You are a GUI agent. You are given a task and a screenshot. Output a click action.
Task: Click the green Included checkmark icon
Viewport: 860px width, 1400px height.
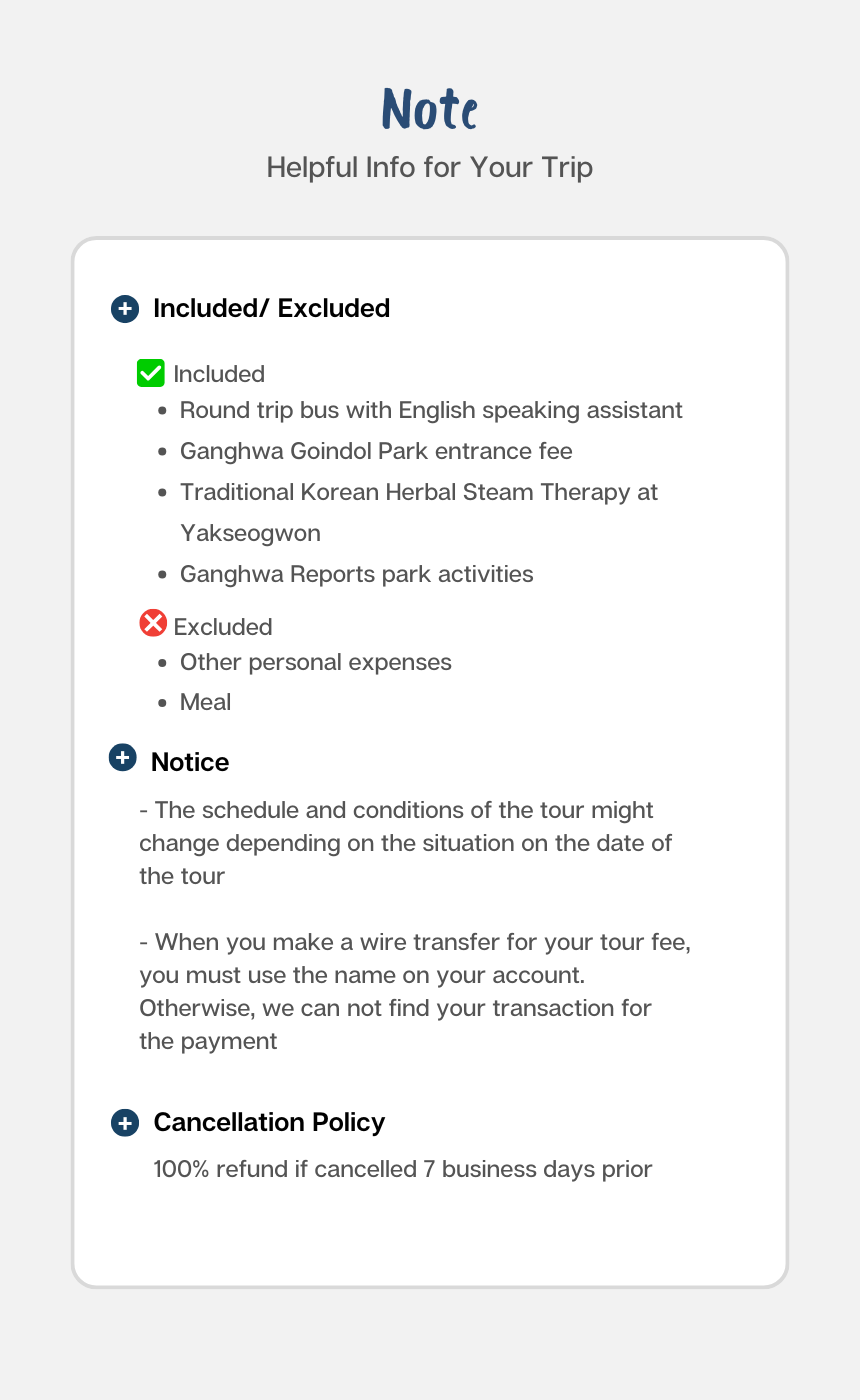point(150,374)
